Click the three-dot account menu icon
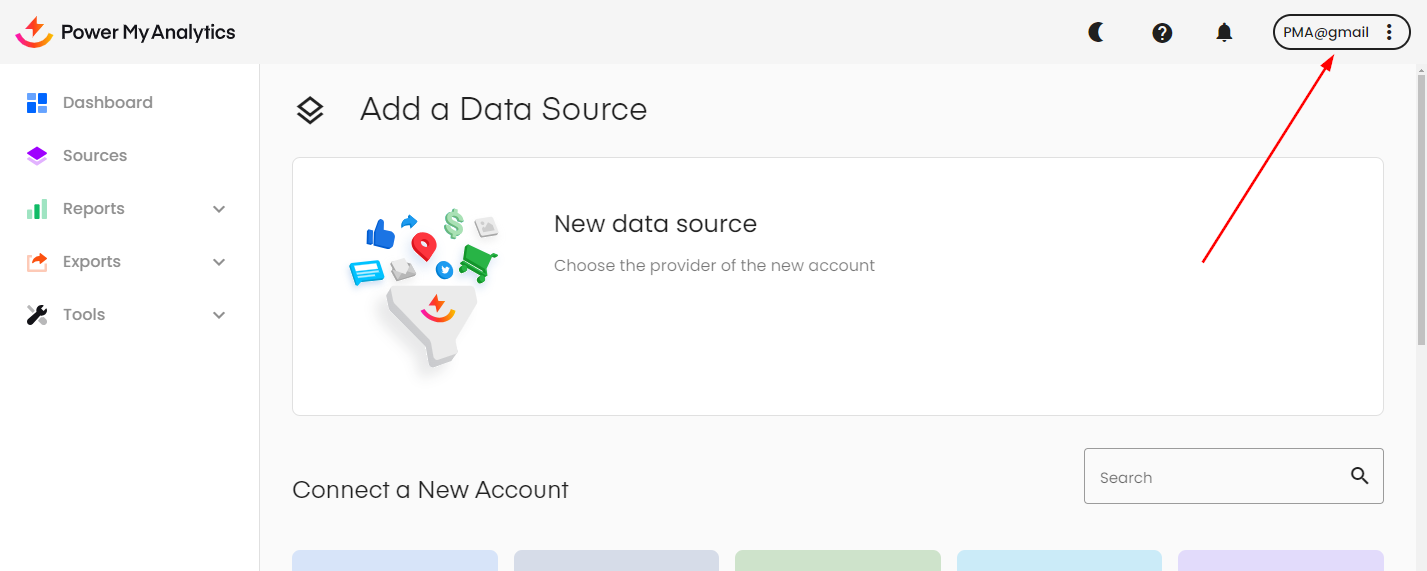This screenshot has width=1427, height=571. click(x=1389, y=32)
